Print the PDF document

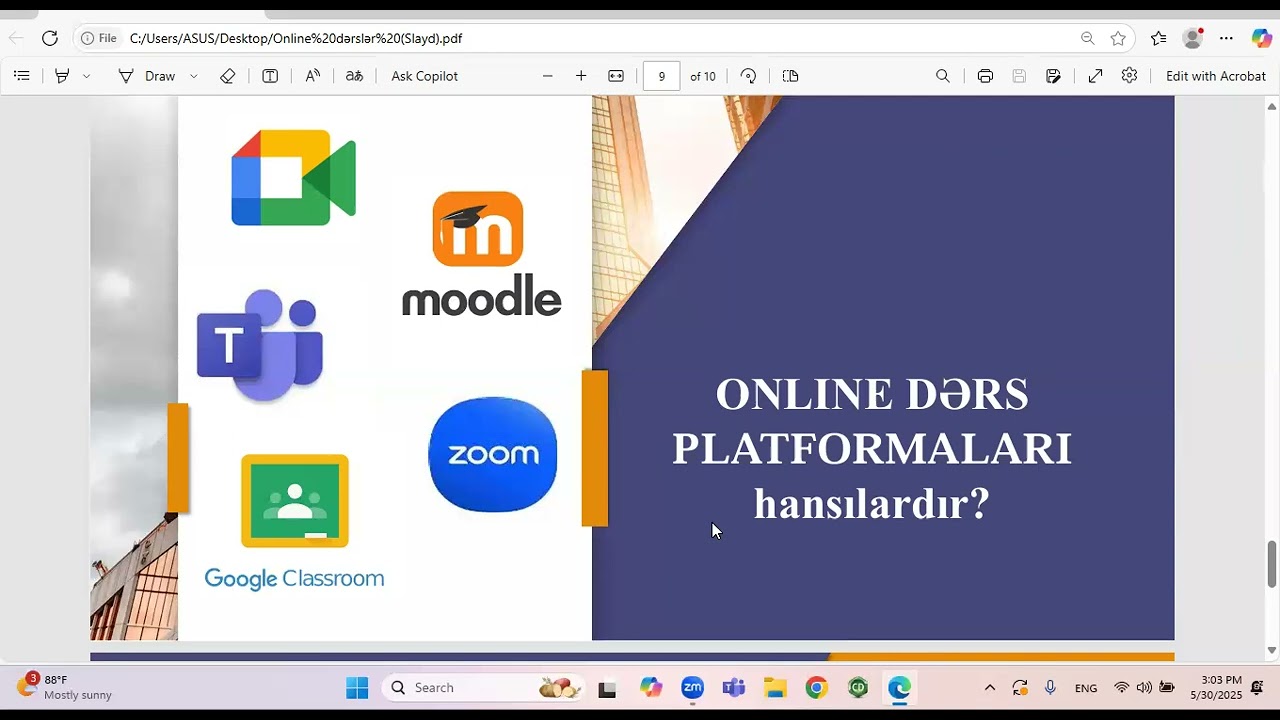(x=985, y=76)
